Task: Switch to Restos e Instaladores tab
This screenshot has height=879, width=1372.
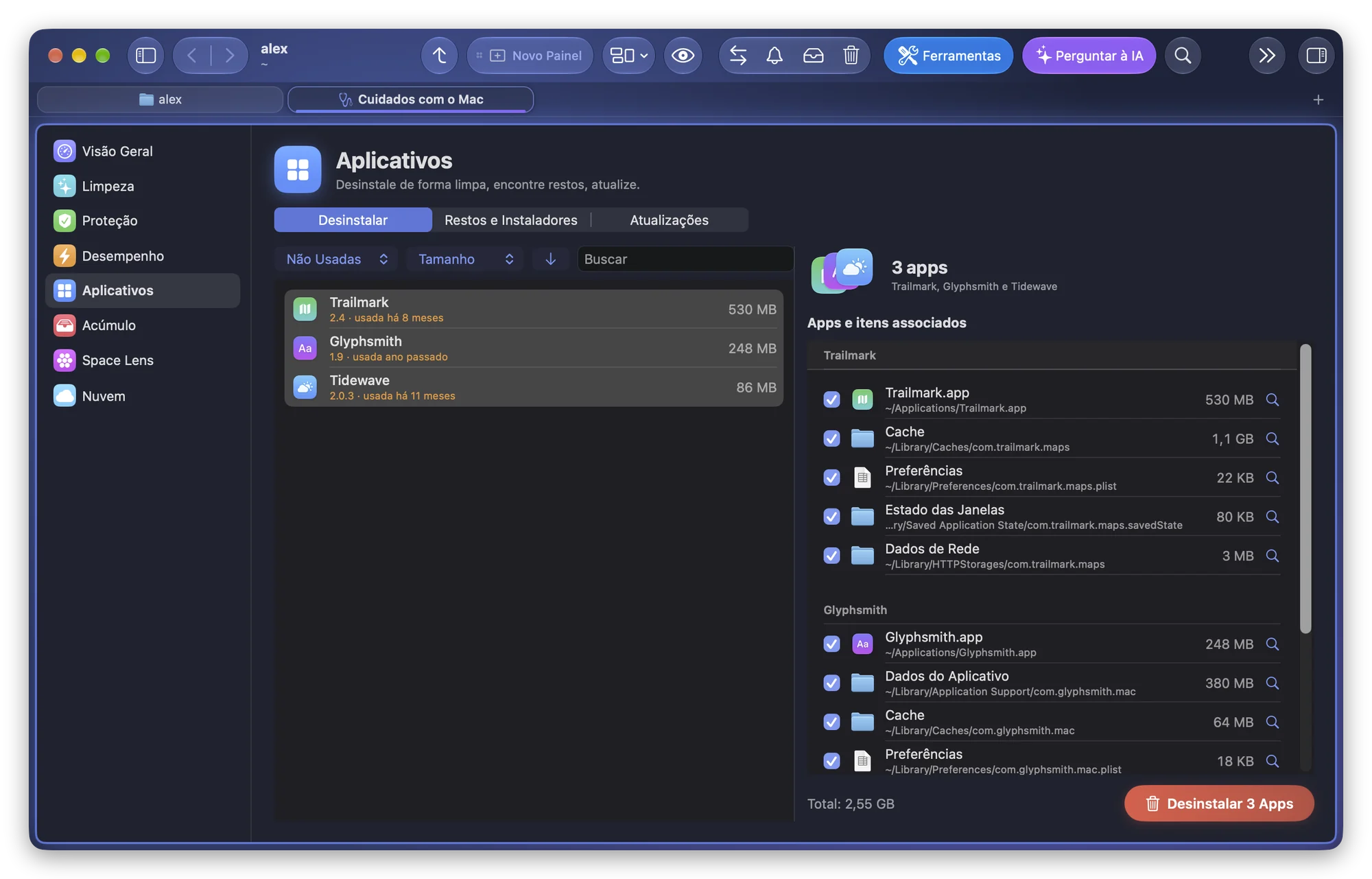Action: pyautogui.click(x=511, y=220)
